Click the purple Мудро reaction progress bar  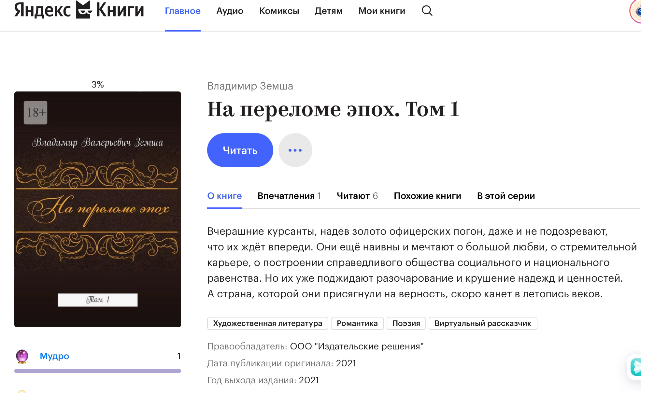pos(98,371)
